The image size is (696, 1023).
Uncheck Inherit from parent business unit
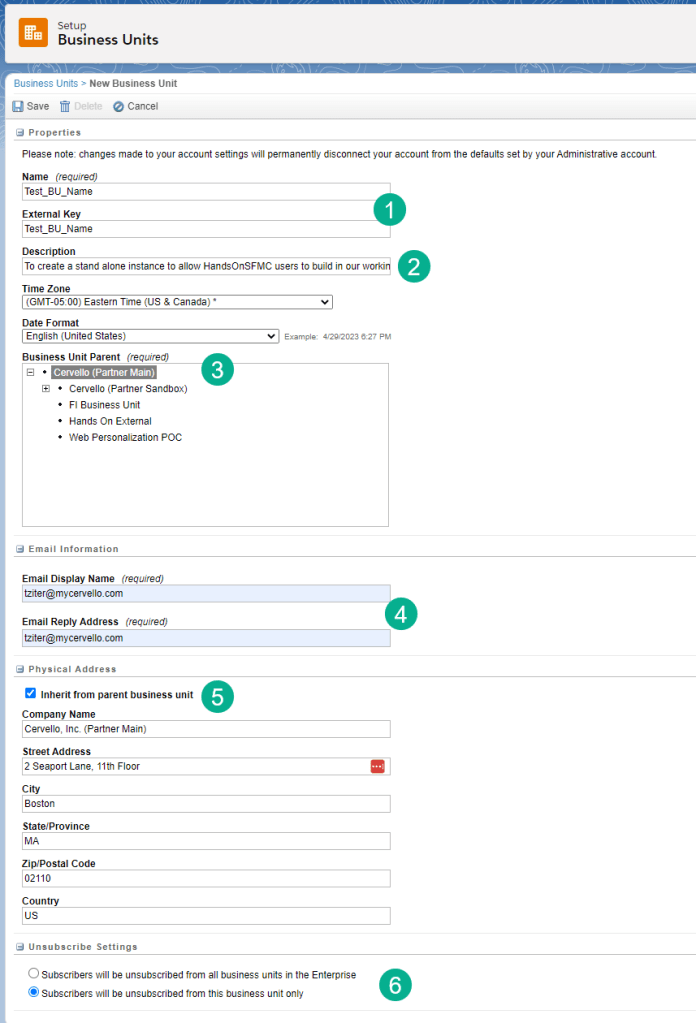point(30,694)
